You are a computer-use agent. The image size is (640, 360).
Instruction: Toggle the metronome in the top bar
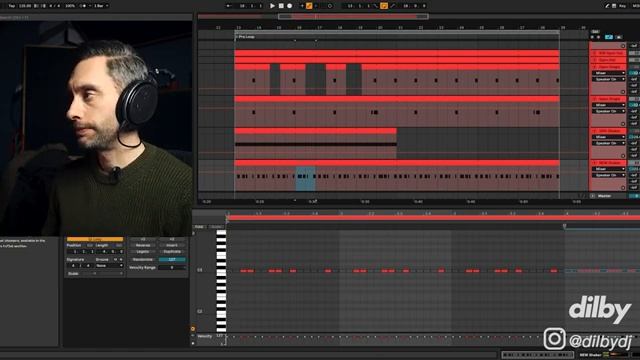(x=83, y=6)
